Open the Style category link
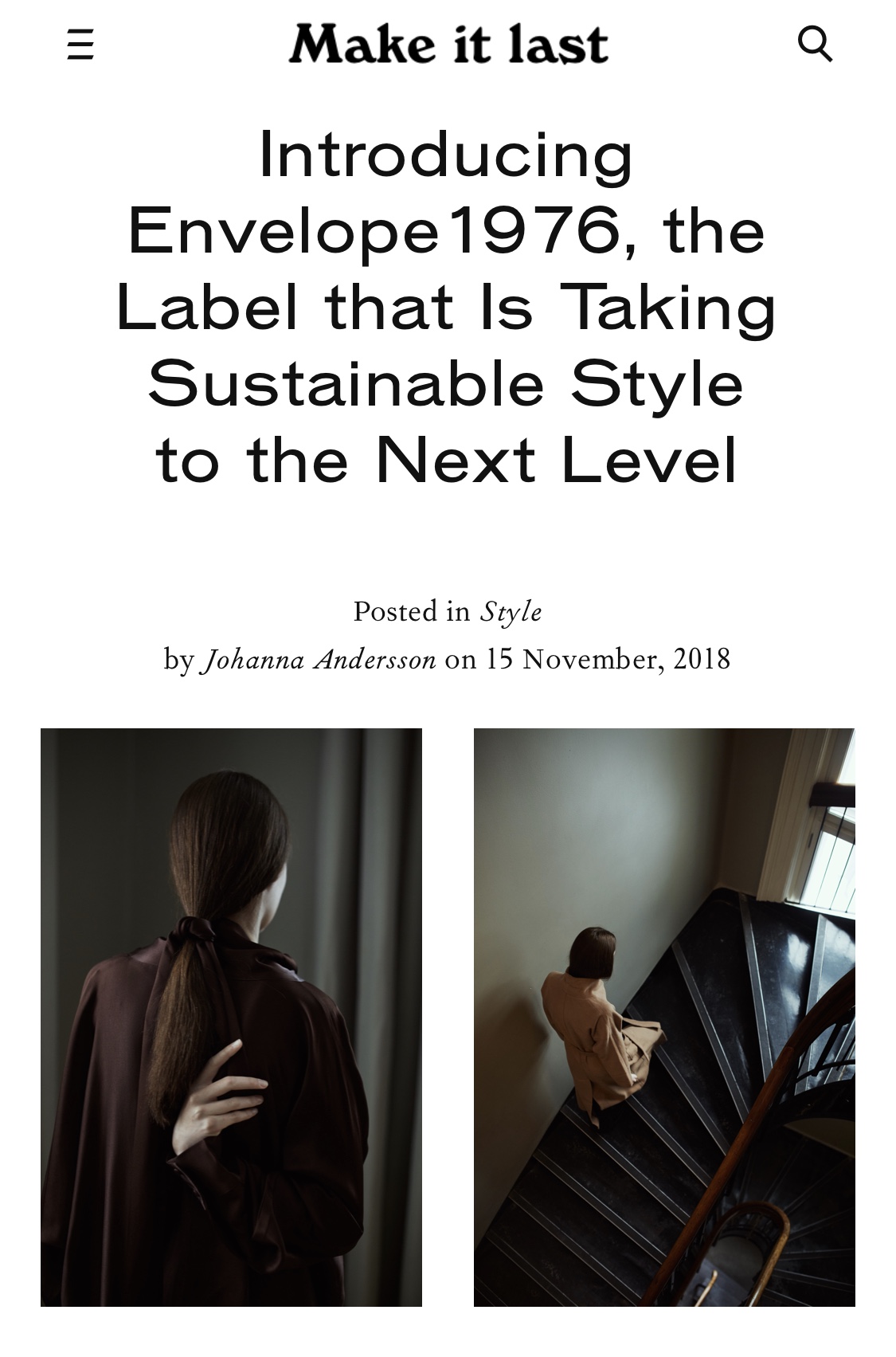The image size is (896, 1357). tap(511, 612)
